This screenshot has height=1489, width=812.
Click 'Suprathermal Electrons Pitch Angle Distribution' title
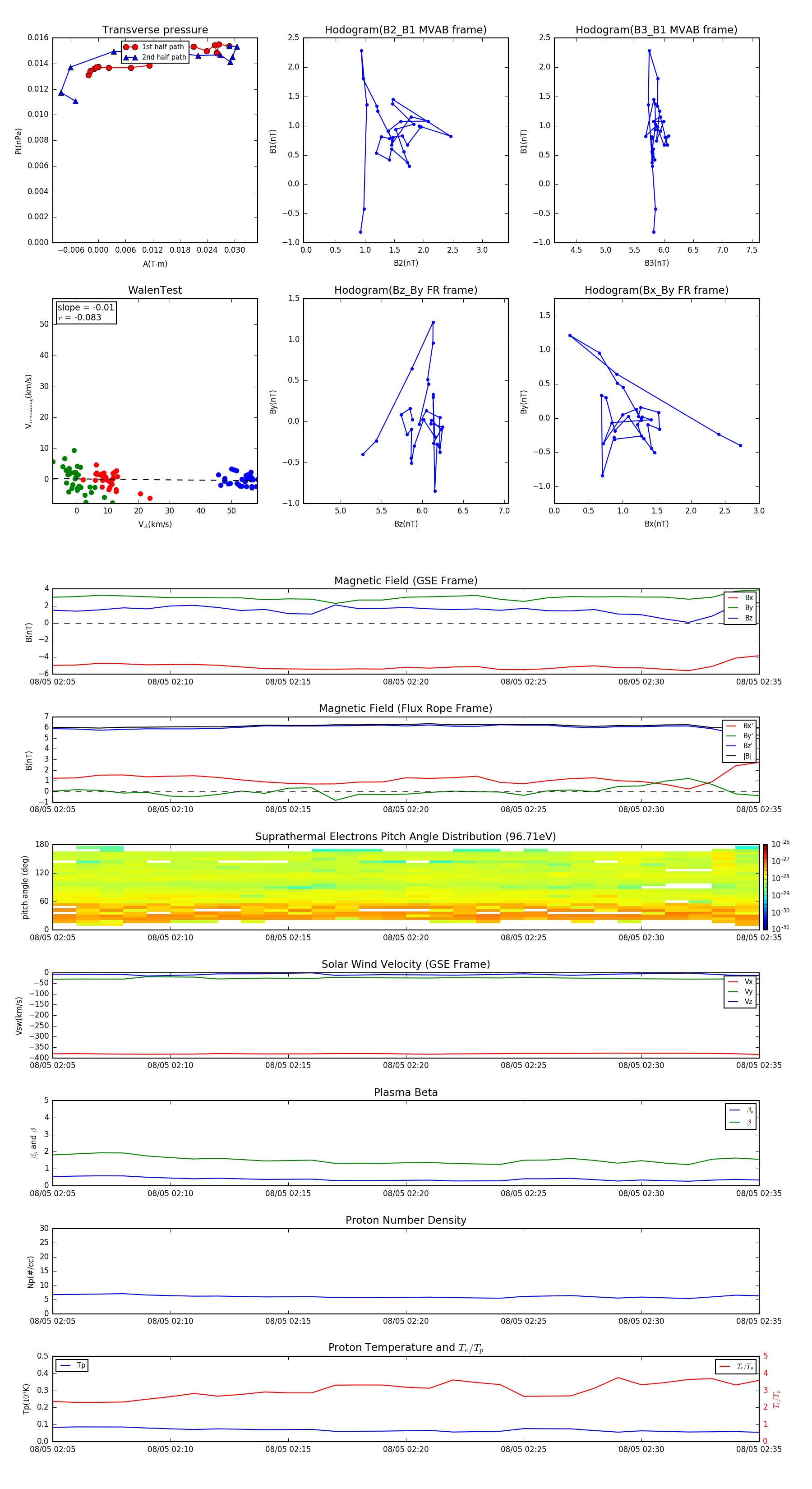point(406,837)
